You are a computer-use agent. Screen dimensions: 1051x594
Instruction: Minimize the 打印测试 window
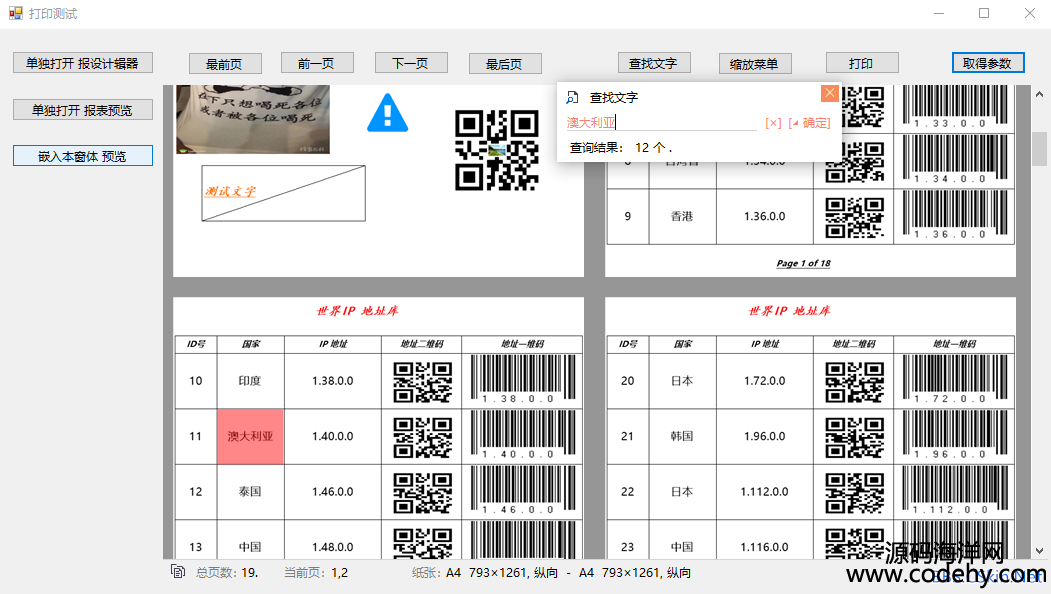click(939, 13)
